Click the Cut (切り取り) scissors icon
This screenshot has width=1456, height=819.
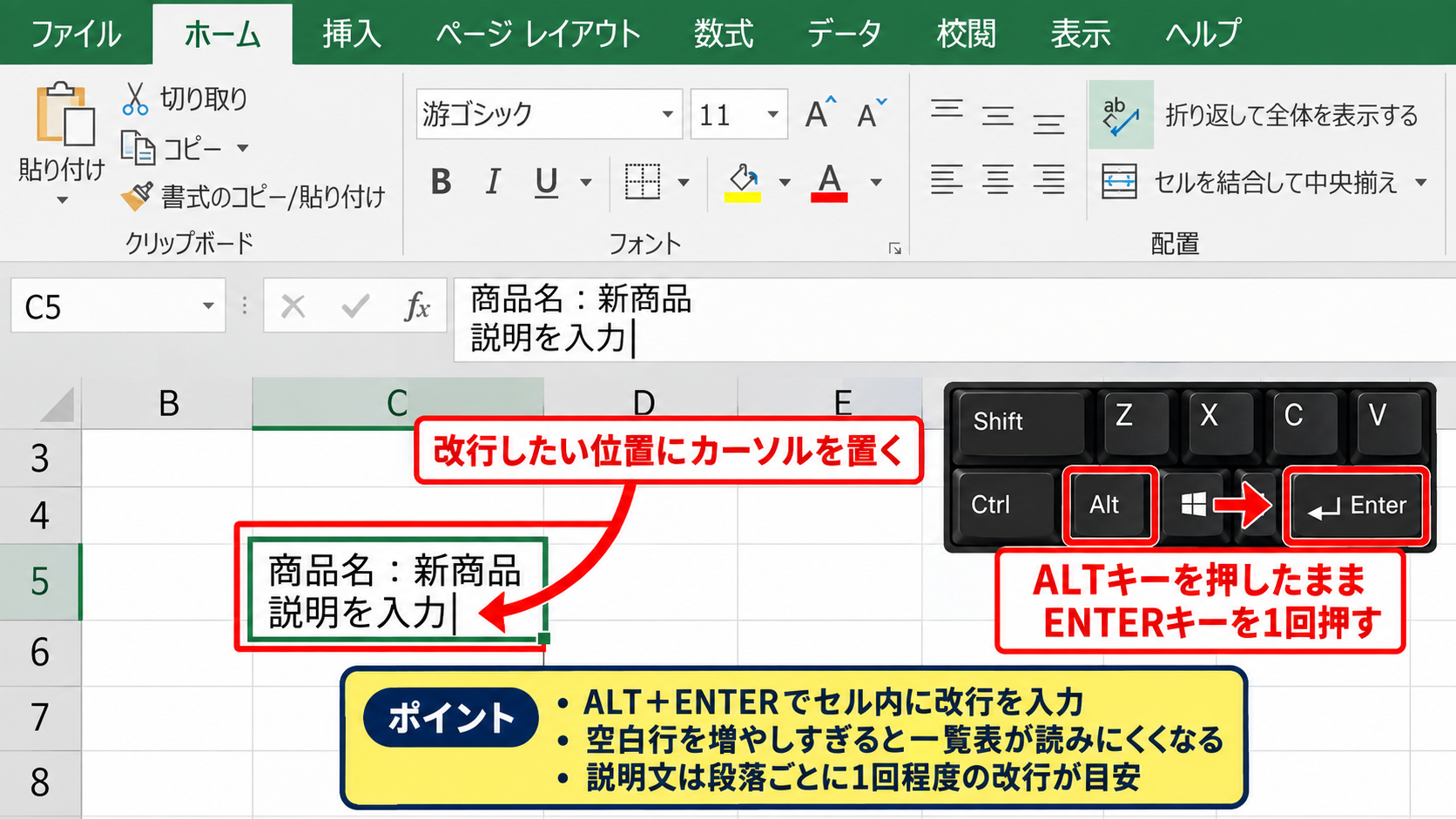(x=135, y=99)
